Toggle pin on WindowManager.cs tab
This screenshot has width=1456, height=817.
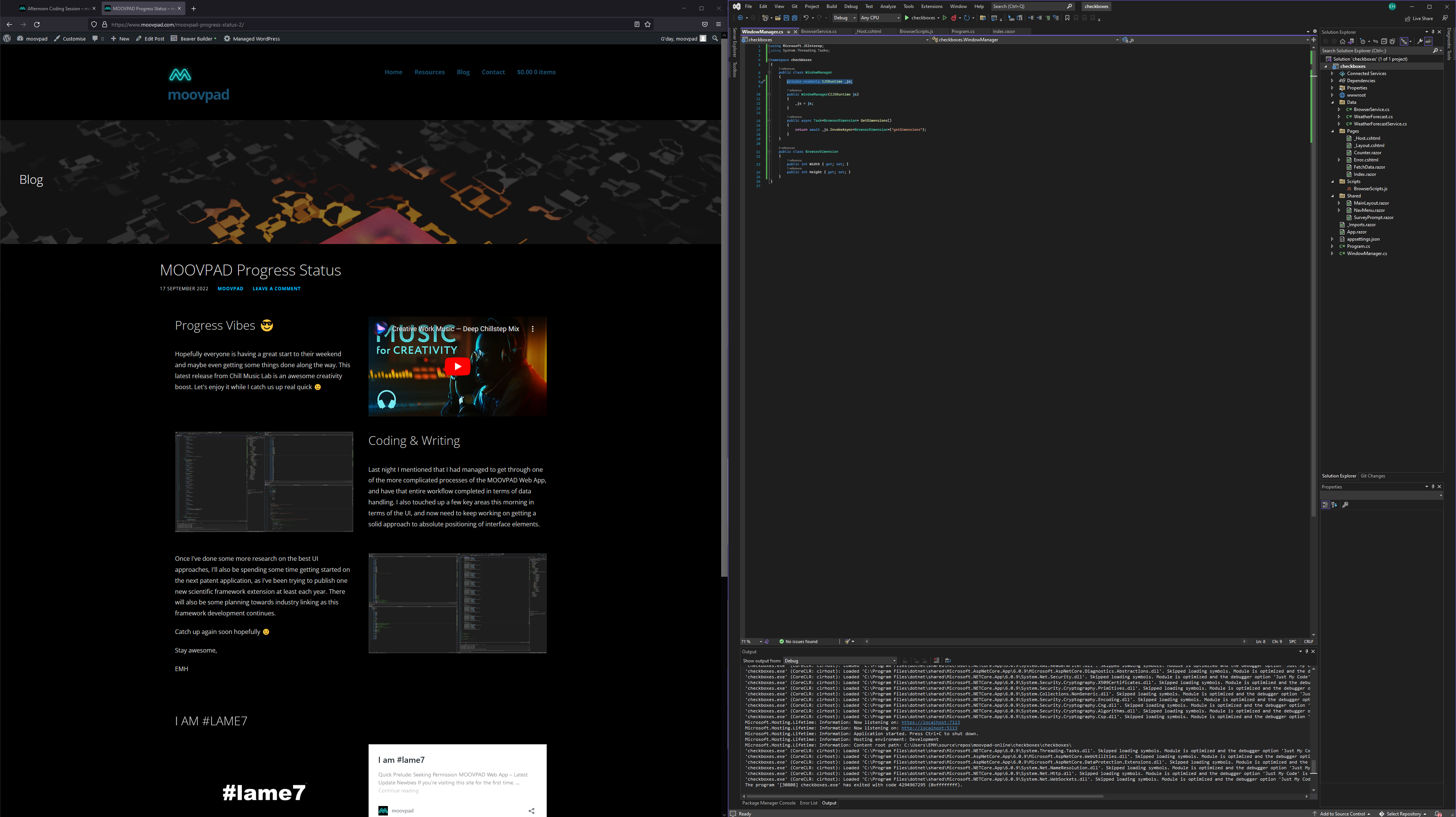789,31
